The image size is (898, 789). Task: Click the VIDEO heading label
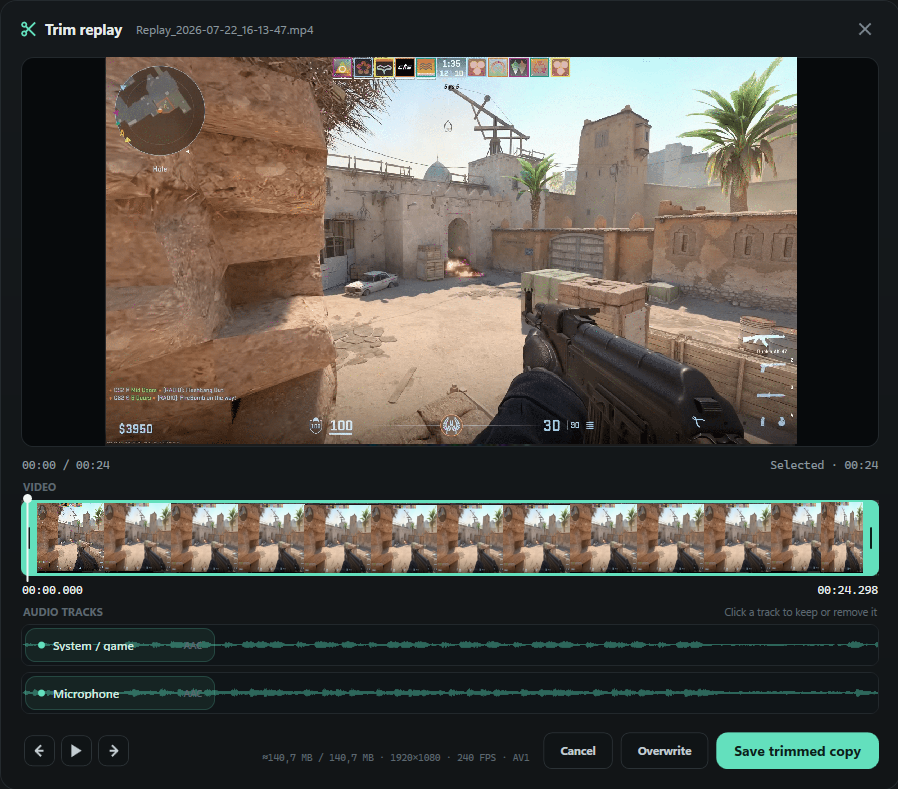click(x=40, y=487)
